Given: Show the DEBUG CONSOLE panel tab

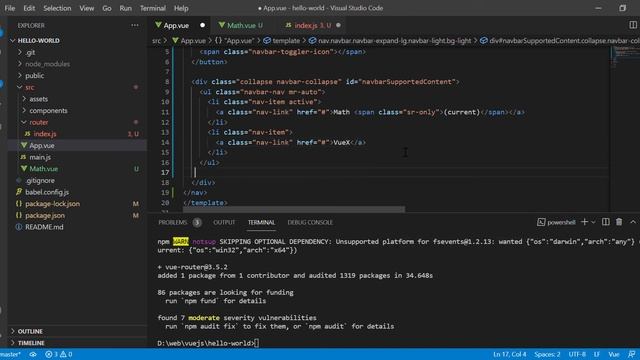Looking at the screenshot, I should (x=310, y=222).
